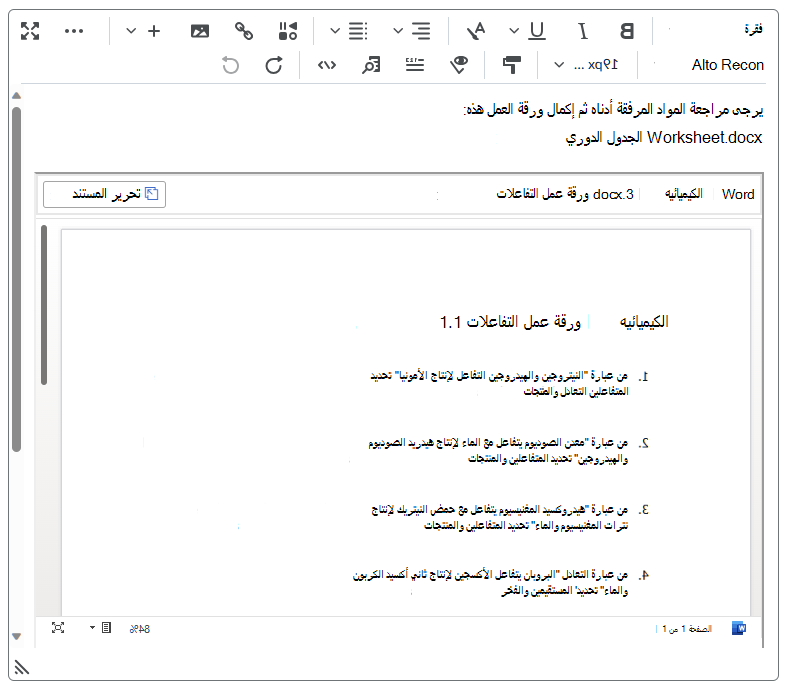Add a quicklink with the chain icon

point(244,31)
